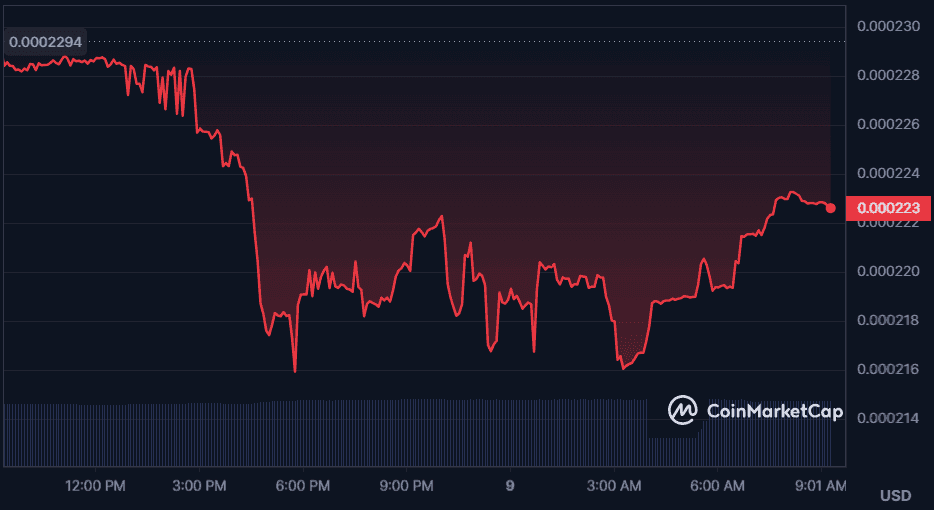Click the blue volume bars below chart
This screenshot has width=934, height=510.
tap(330, 433)
